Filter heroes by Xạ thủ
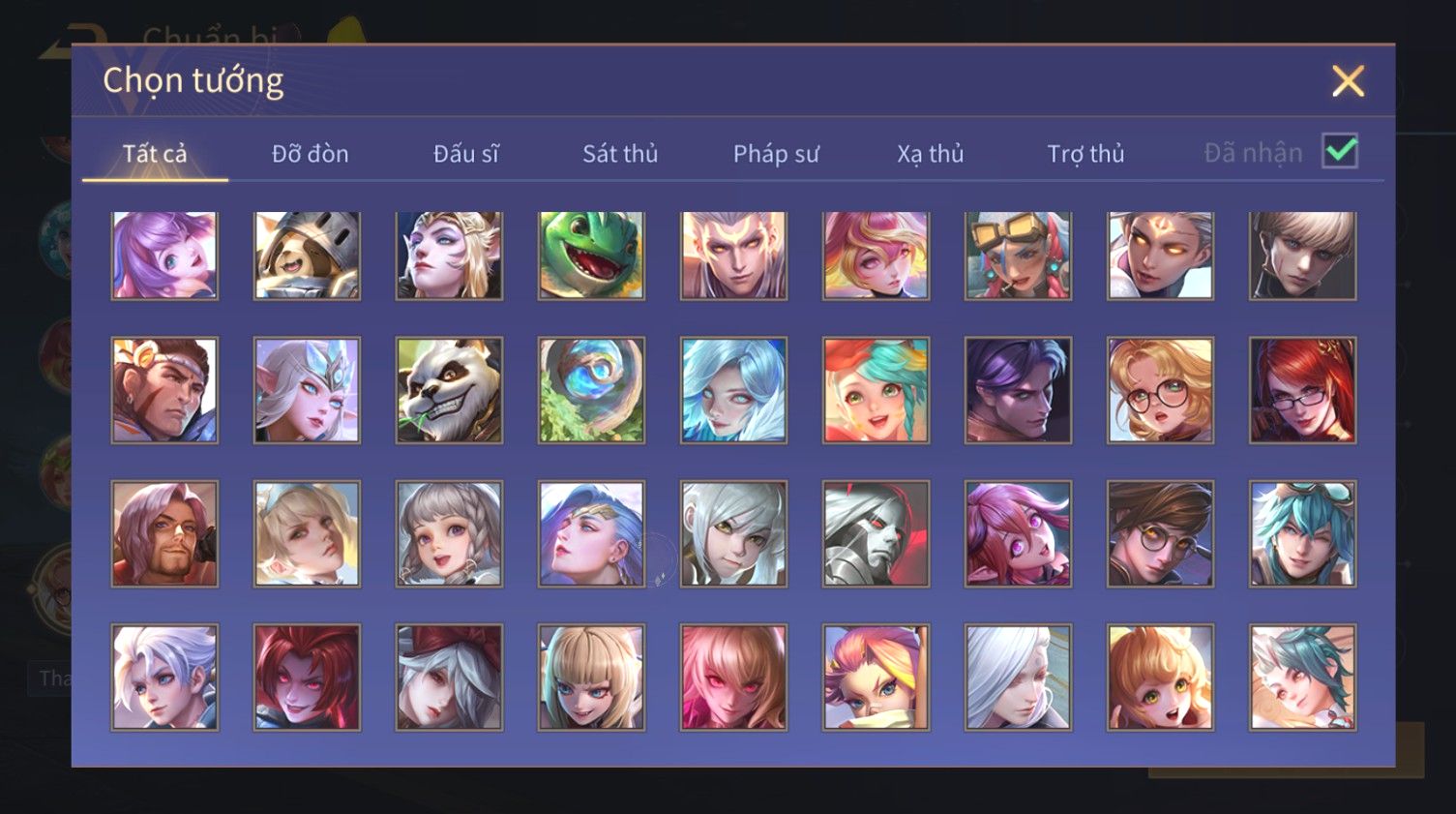1456x814 pixels. click(x=931, y=153)
